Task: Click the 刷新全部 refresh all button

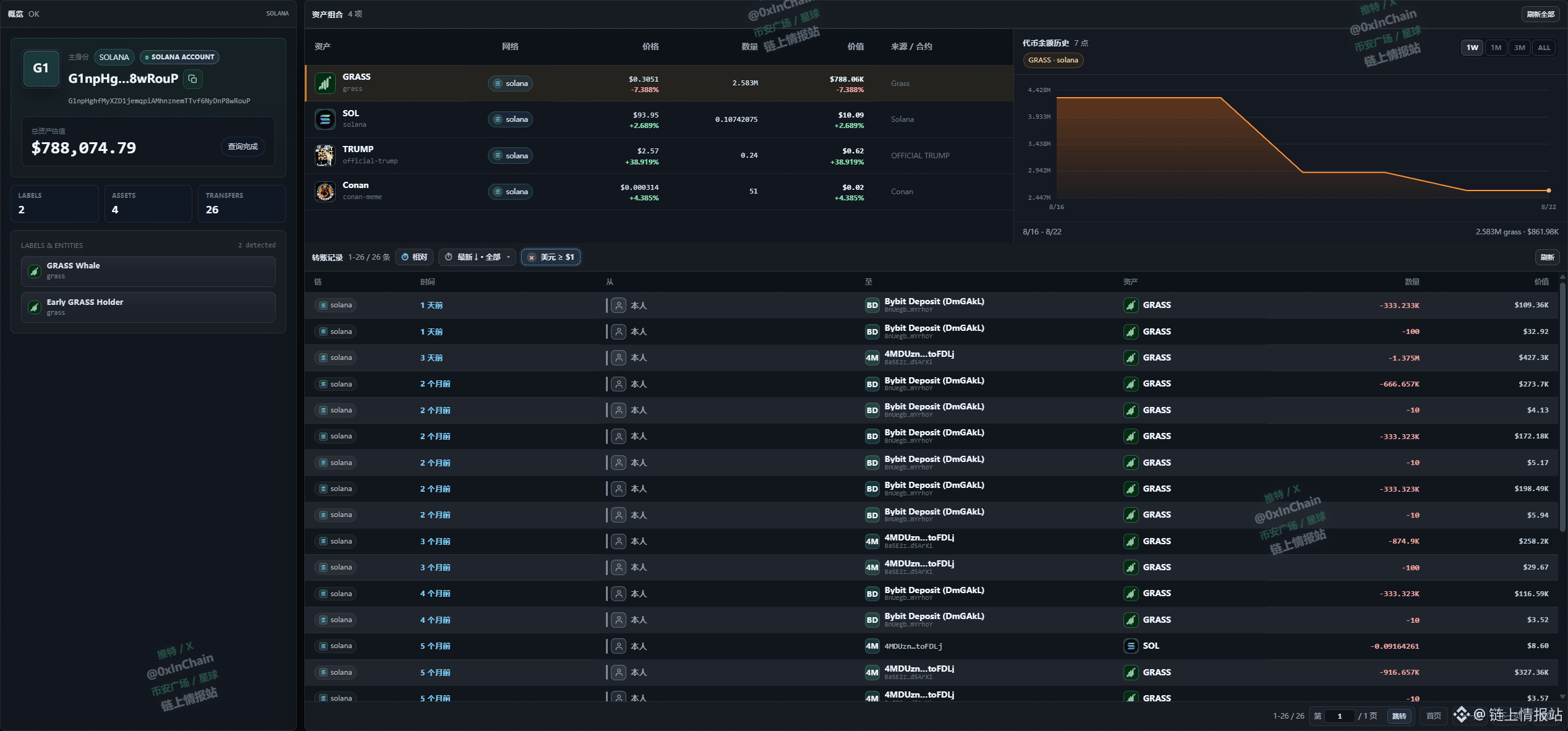Action: 1540,14
